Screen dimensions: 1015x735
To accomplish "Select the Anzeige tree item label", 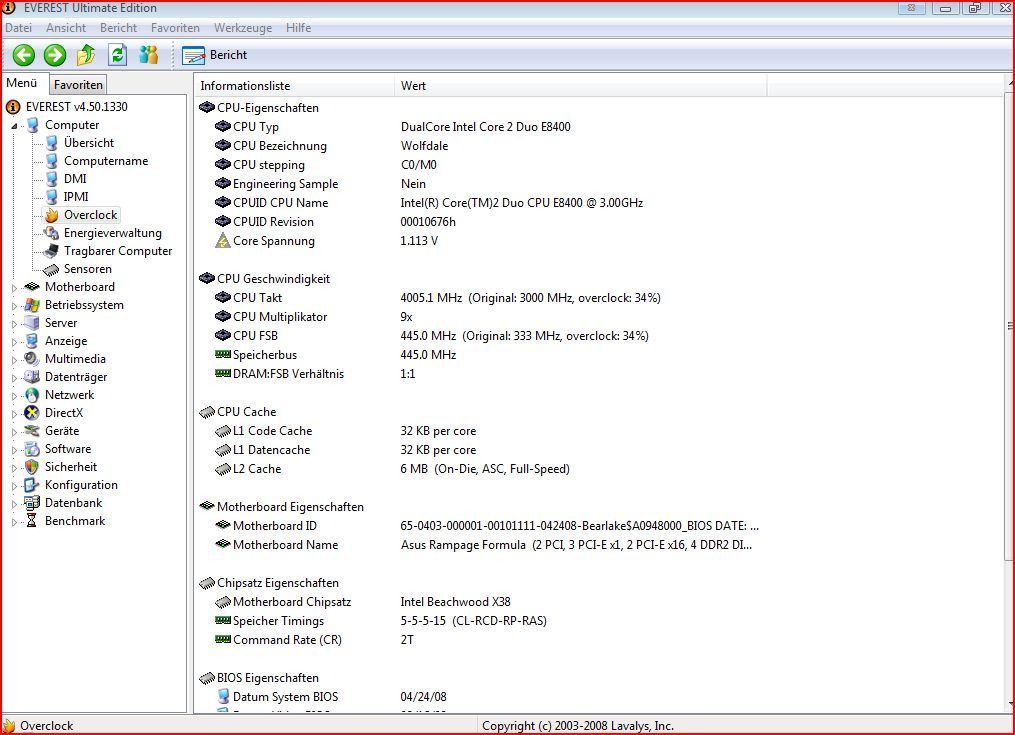I will 66,341.
